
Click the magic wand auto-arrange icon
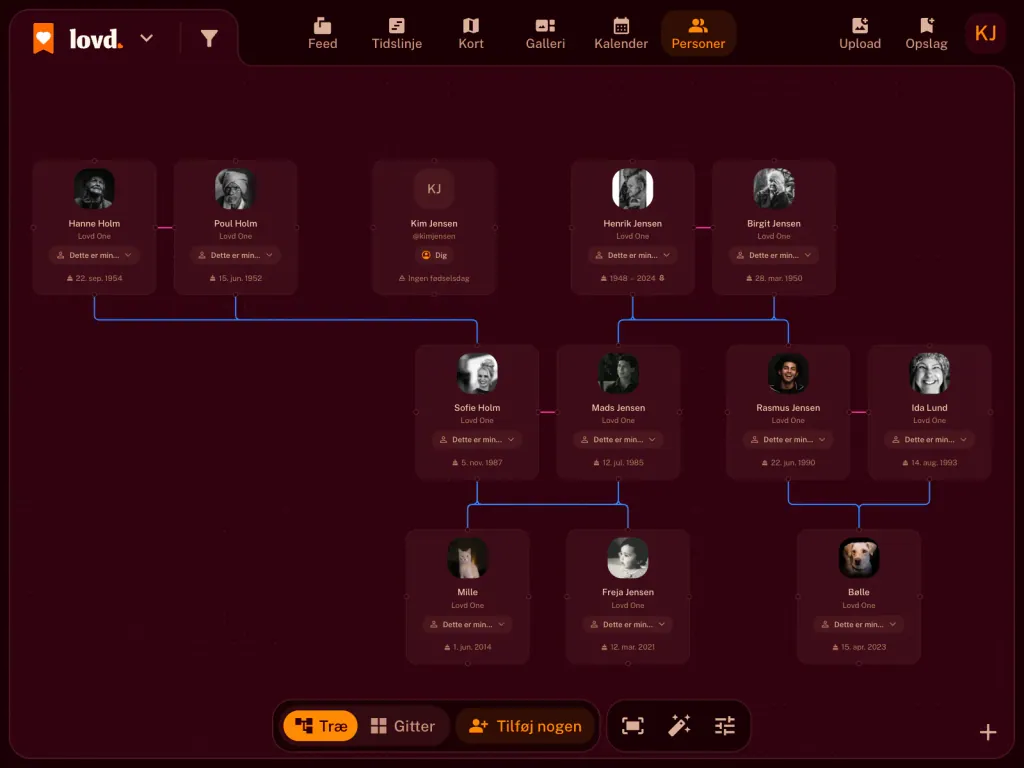679,726
